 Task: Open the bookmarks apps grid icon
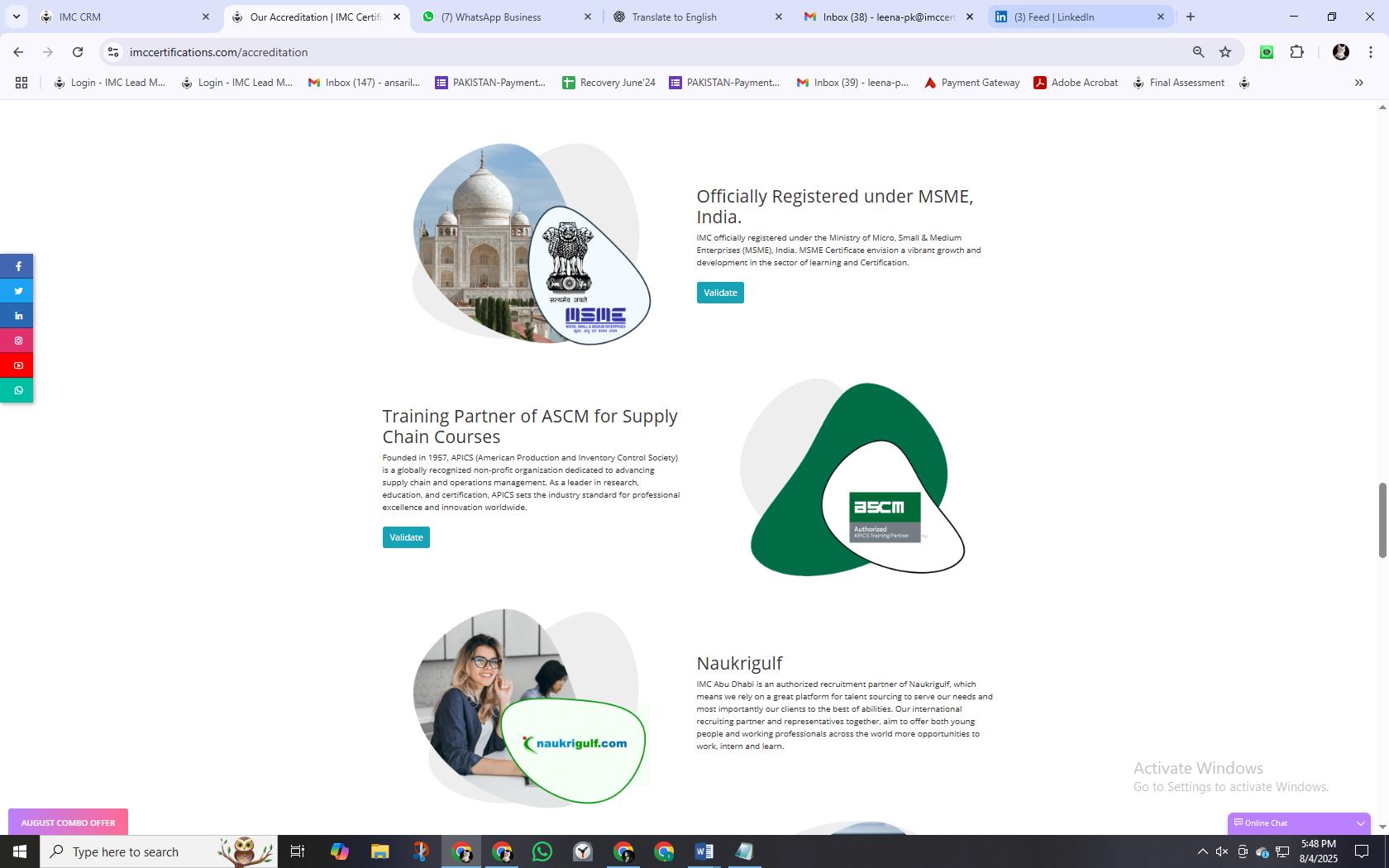(x=21, y=83)
